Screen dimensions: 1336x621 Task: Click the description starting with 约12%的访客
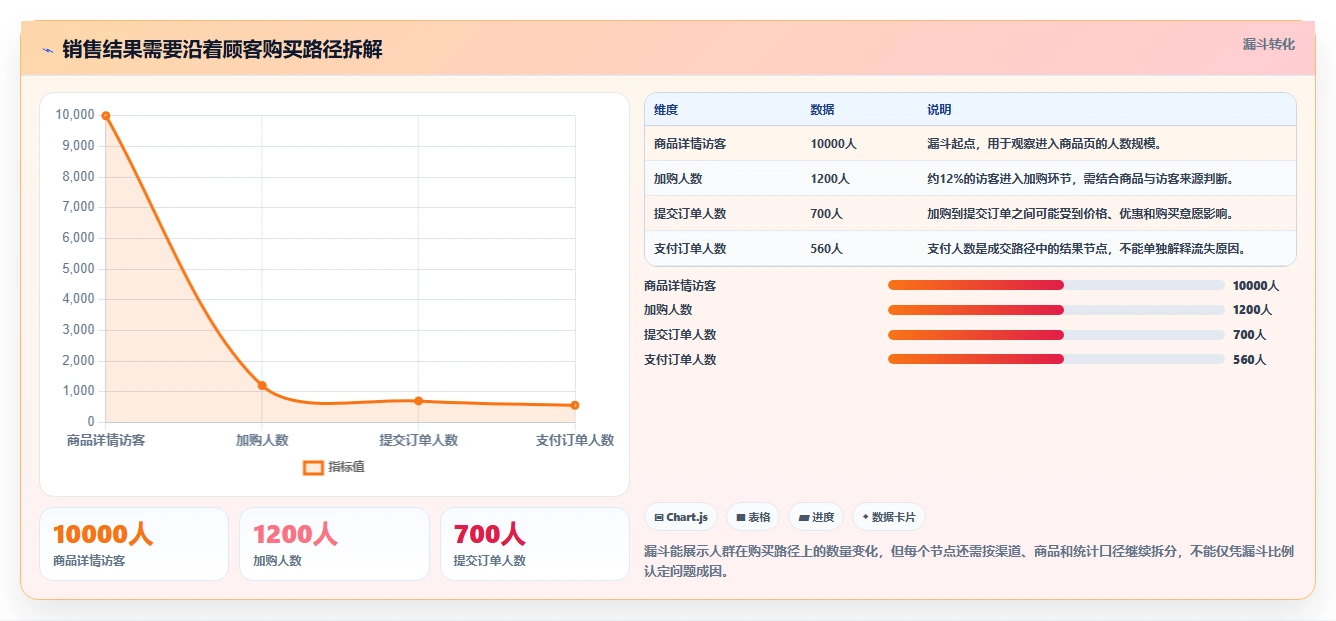coord(1080,179)
